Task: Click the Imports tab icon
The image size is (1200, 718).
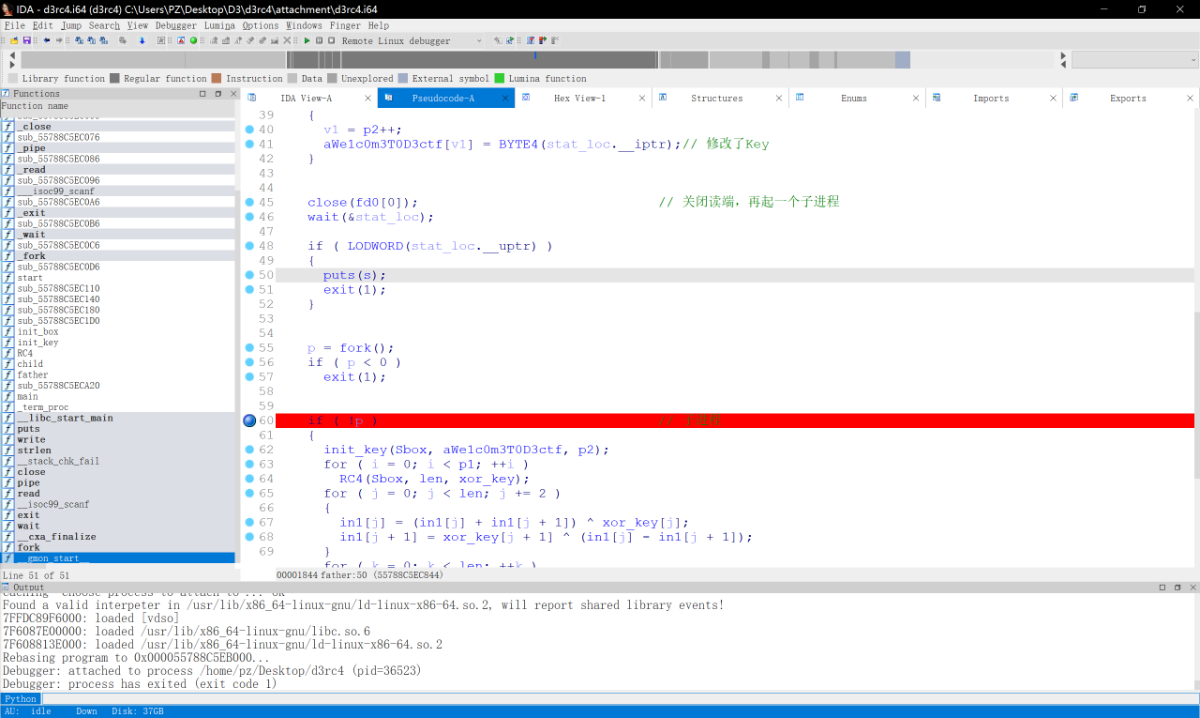Action: (x=937, y=98)
